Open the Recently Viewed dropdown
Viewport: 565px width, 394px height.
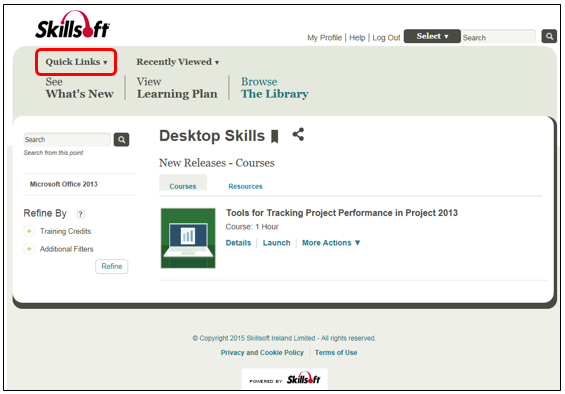coord(178,62)
